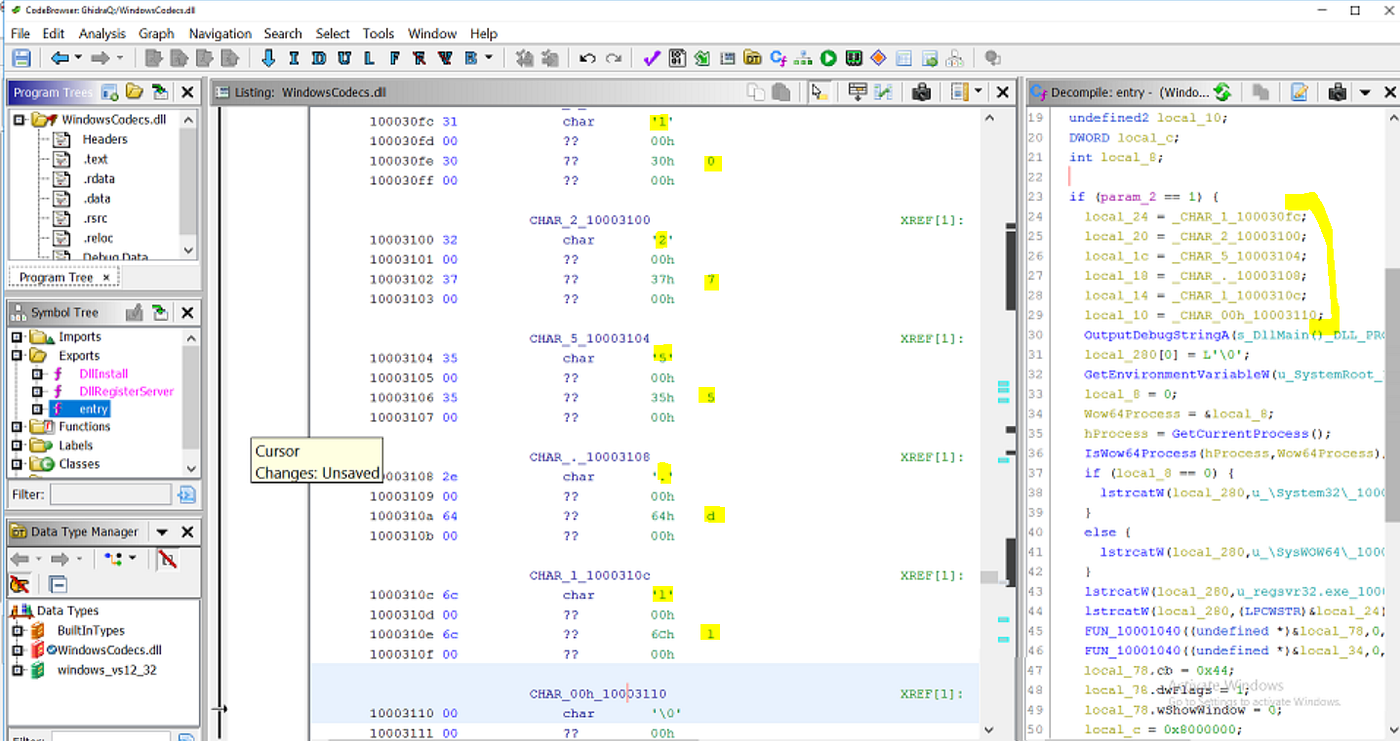Go to next different byte value (V) icon
This screenshot has height=741, width=1400.
tap(445, 58)
